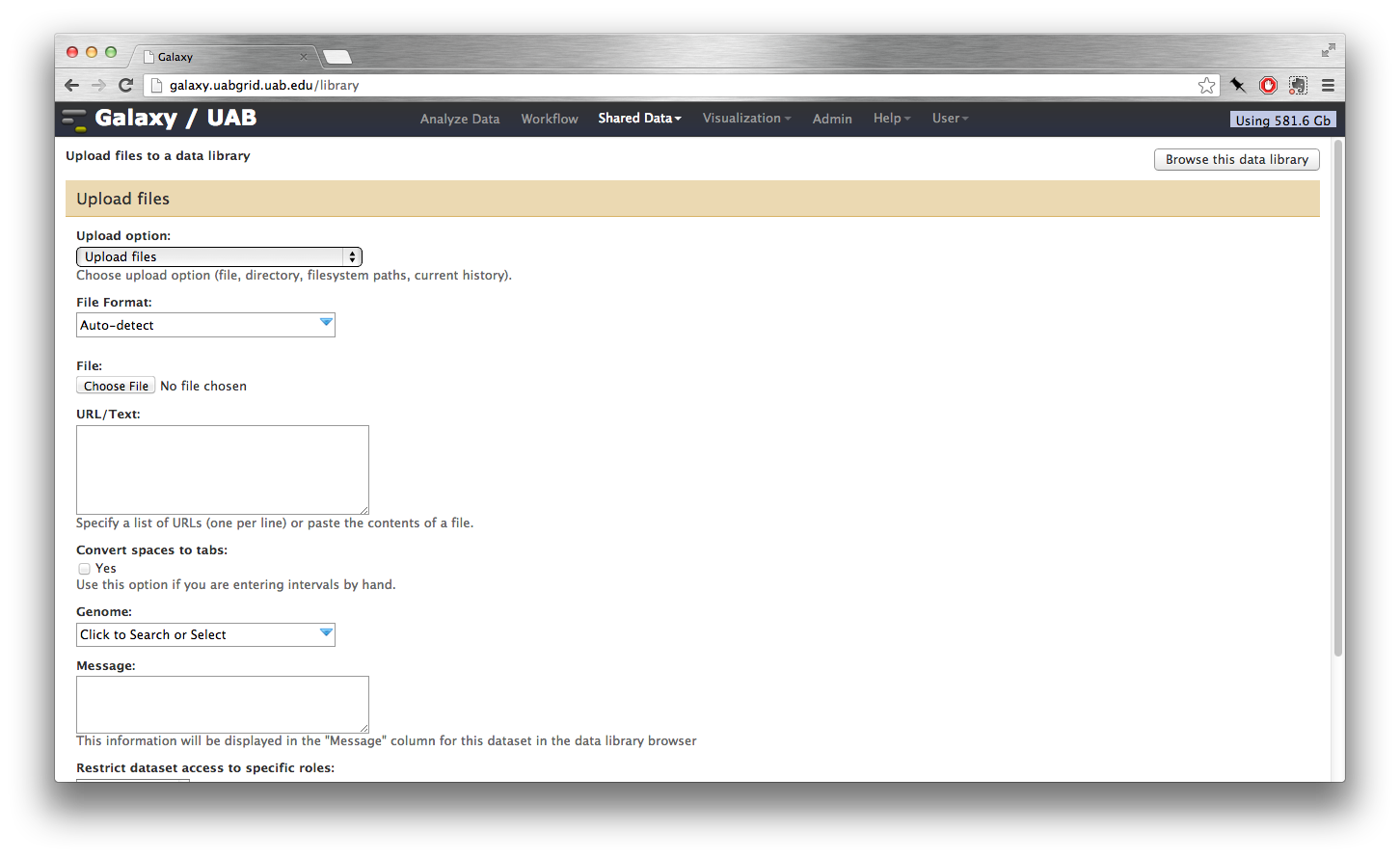Open the Genome search select dropdown

point(205,634)
